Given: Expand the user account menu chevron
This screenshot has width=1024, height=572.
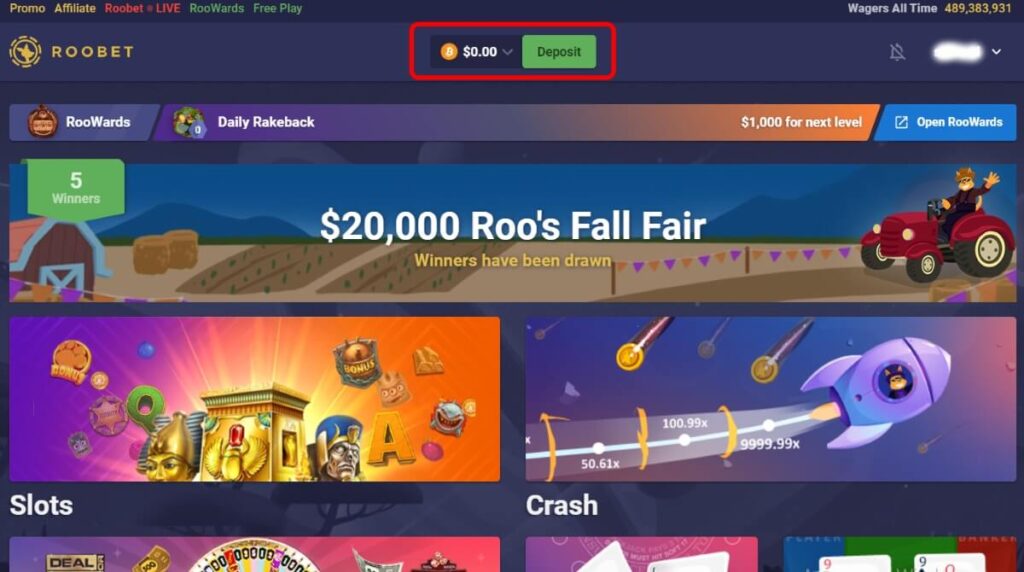Looking at the screenshot, I should click(x=996, y=52).
